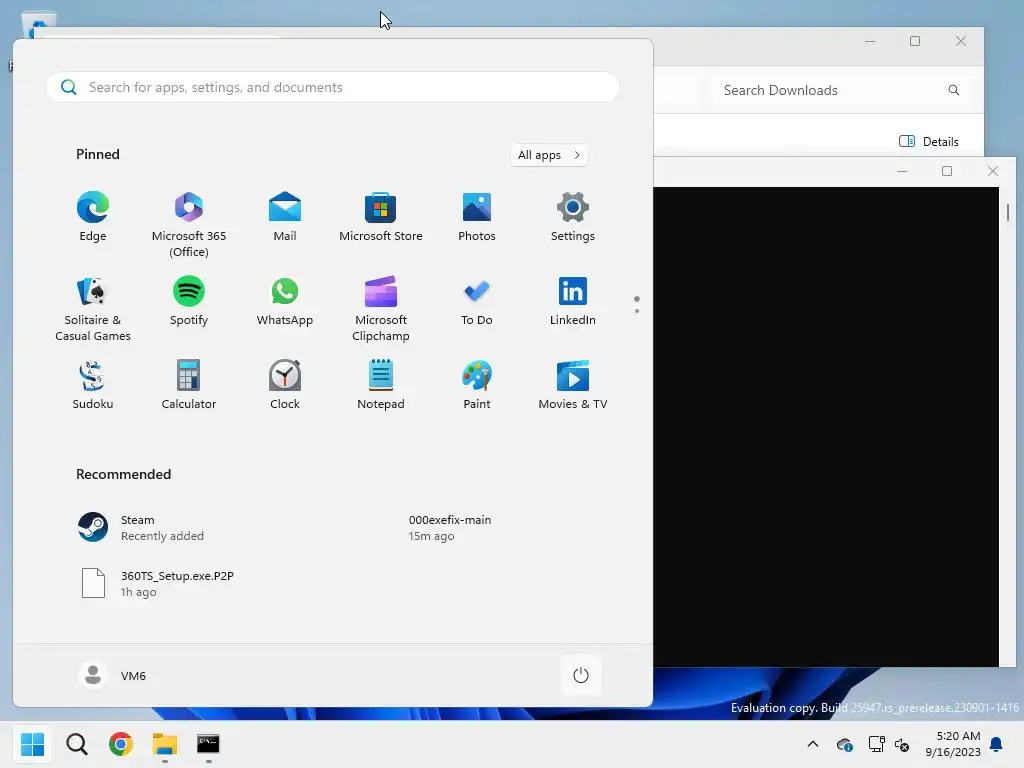Switch to the terminal window on the taskbar
This screenshot has height=768, width=1024.
(x=208, y=744)
